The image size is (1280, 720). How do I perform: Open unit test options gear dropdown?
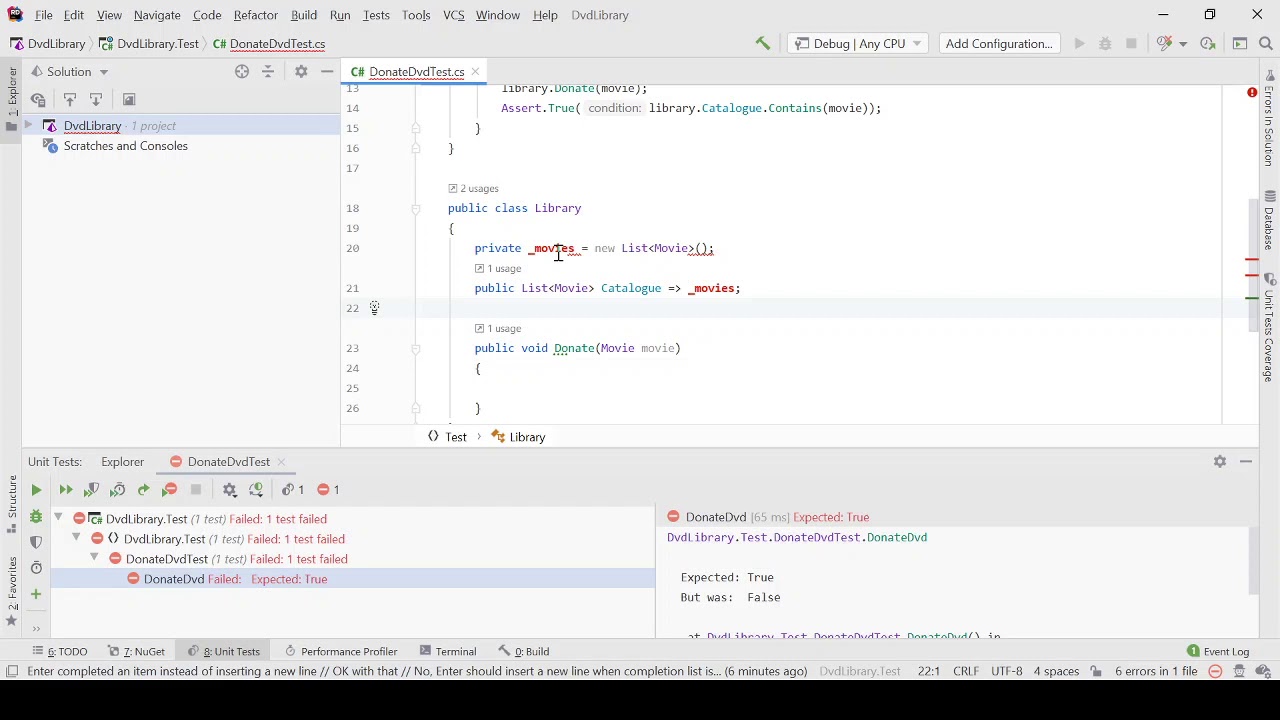[x=230, y=489]
